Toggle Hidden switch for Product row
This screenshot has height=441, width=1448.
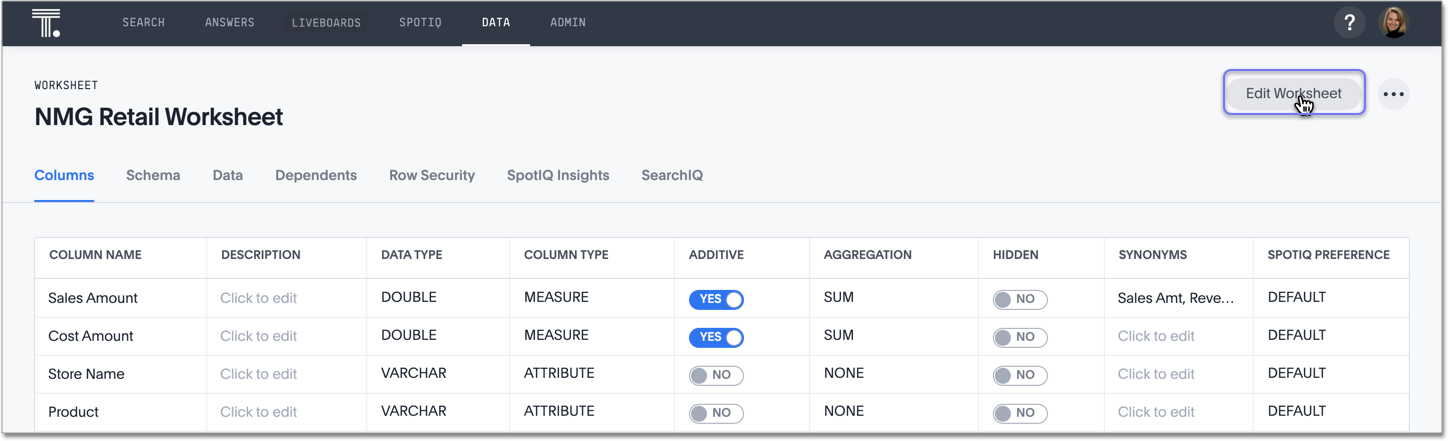(x=1019, y=413)
